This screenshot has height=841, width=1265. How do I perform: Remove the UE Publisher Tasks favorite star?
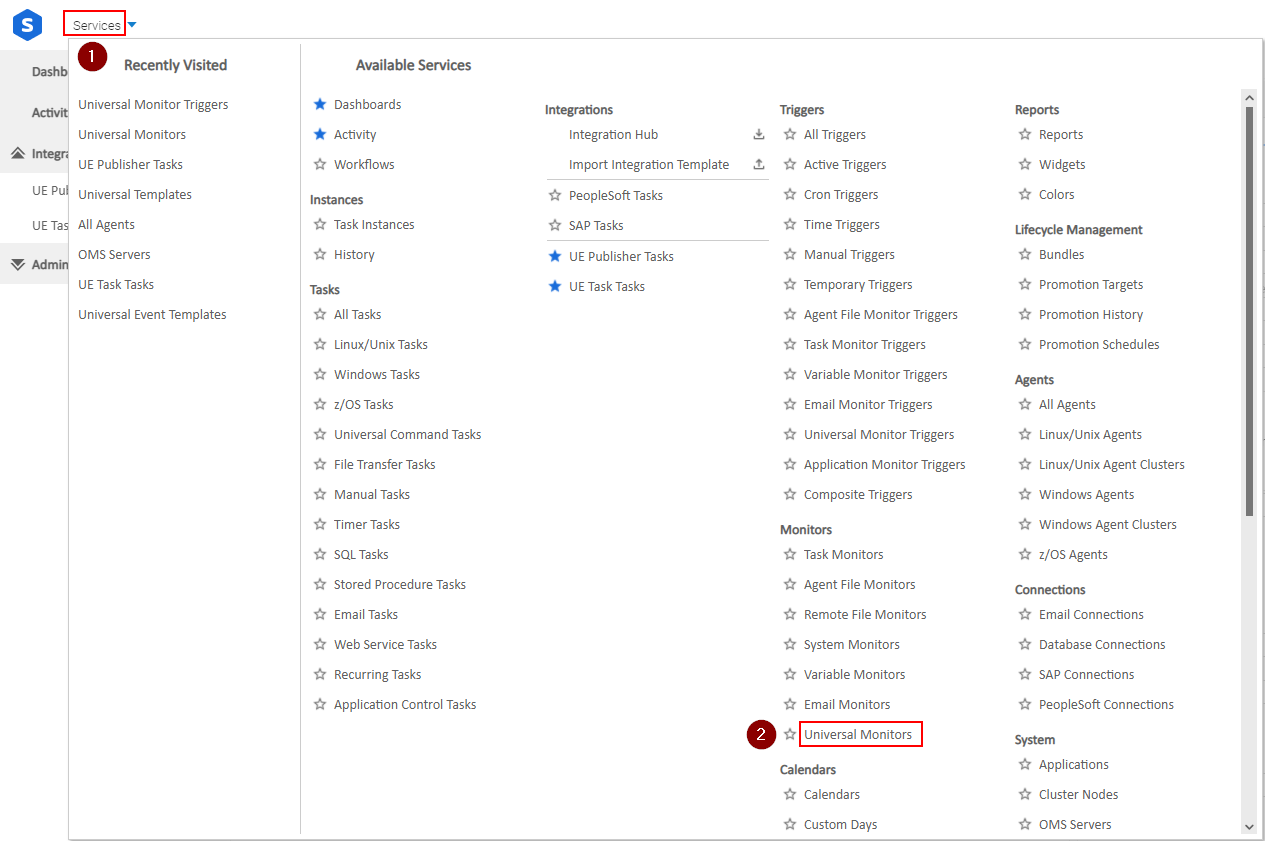click(555, 257)
